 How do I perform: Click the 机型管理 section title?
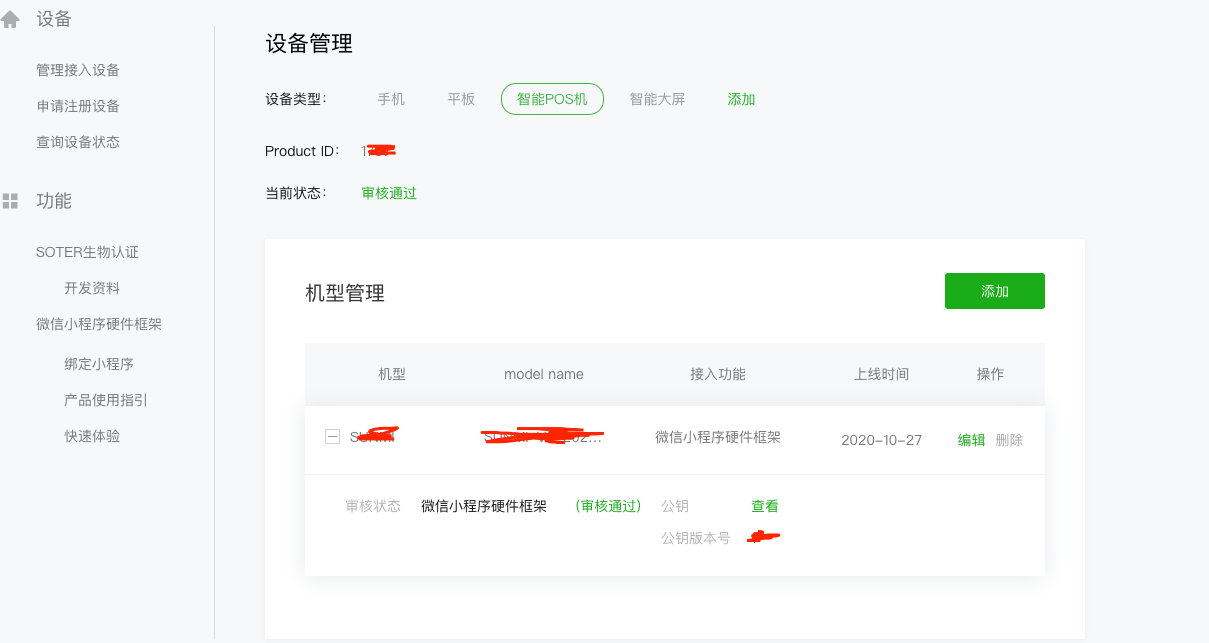tap(345, 293)
